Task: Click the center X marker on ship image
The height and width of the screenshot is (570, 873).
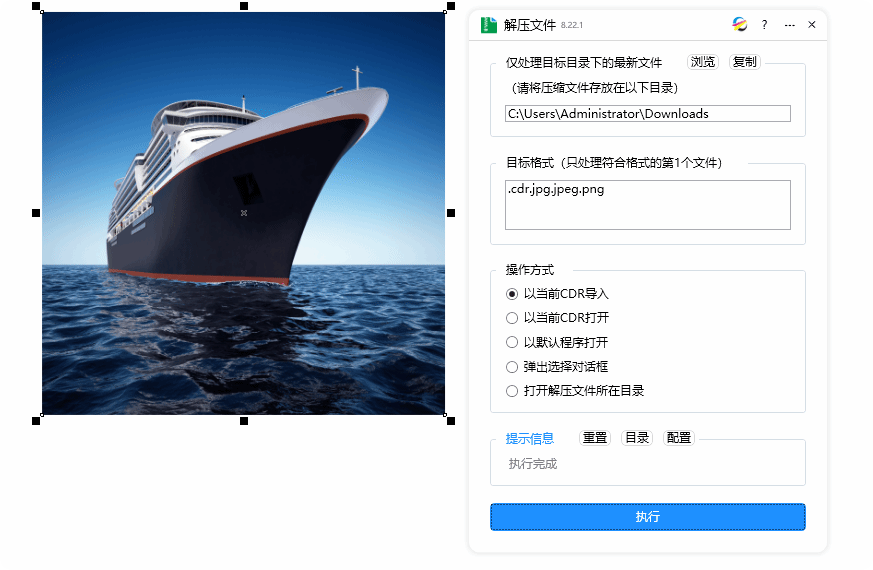Action: [244, 213]
